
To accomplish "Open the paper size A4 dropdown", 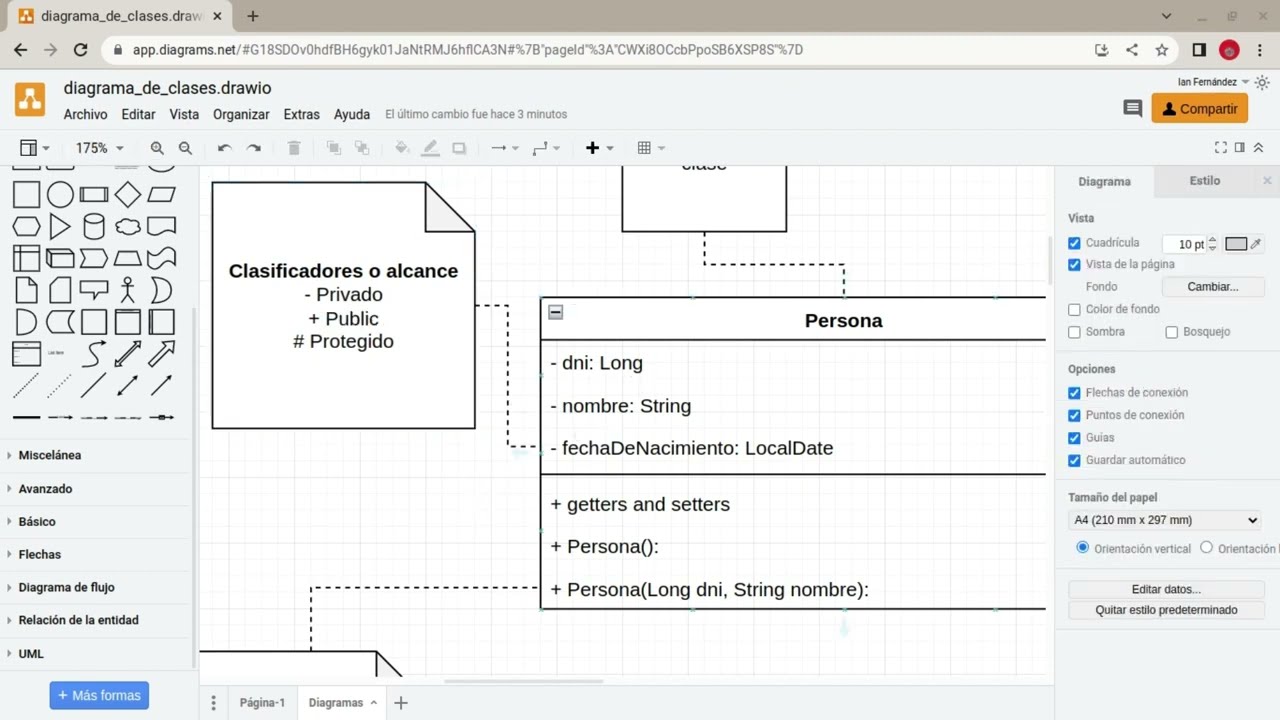I will [1166, 520].
